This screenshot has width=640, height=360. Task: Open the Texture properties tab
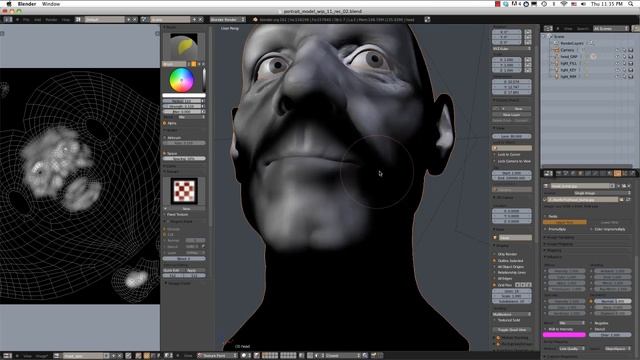617,173
